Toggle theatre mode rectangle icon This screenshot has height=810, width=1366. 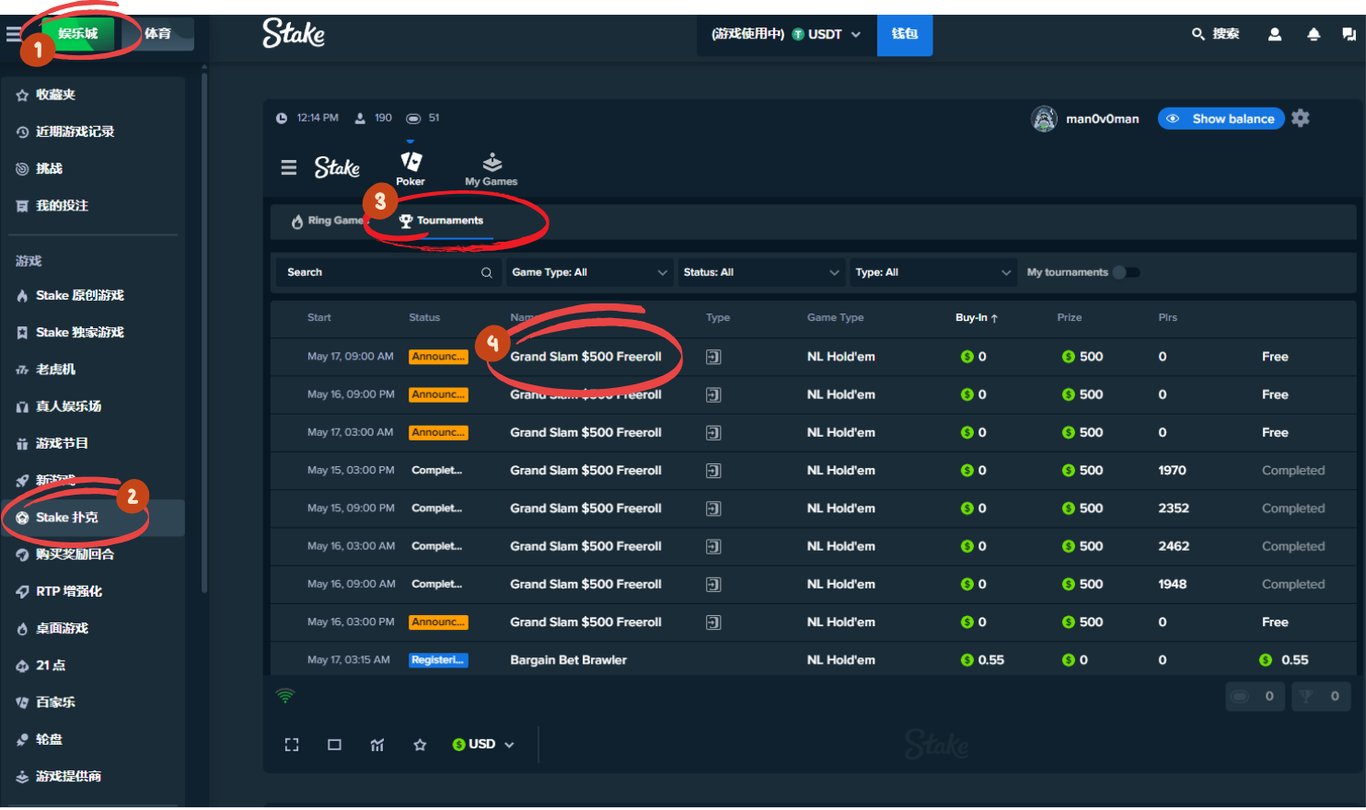[x=335, y=745]
